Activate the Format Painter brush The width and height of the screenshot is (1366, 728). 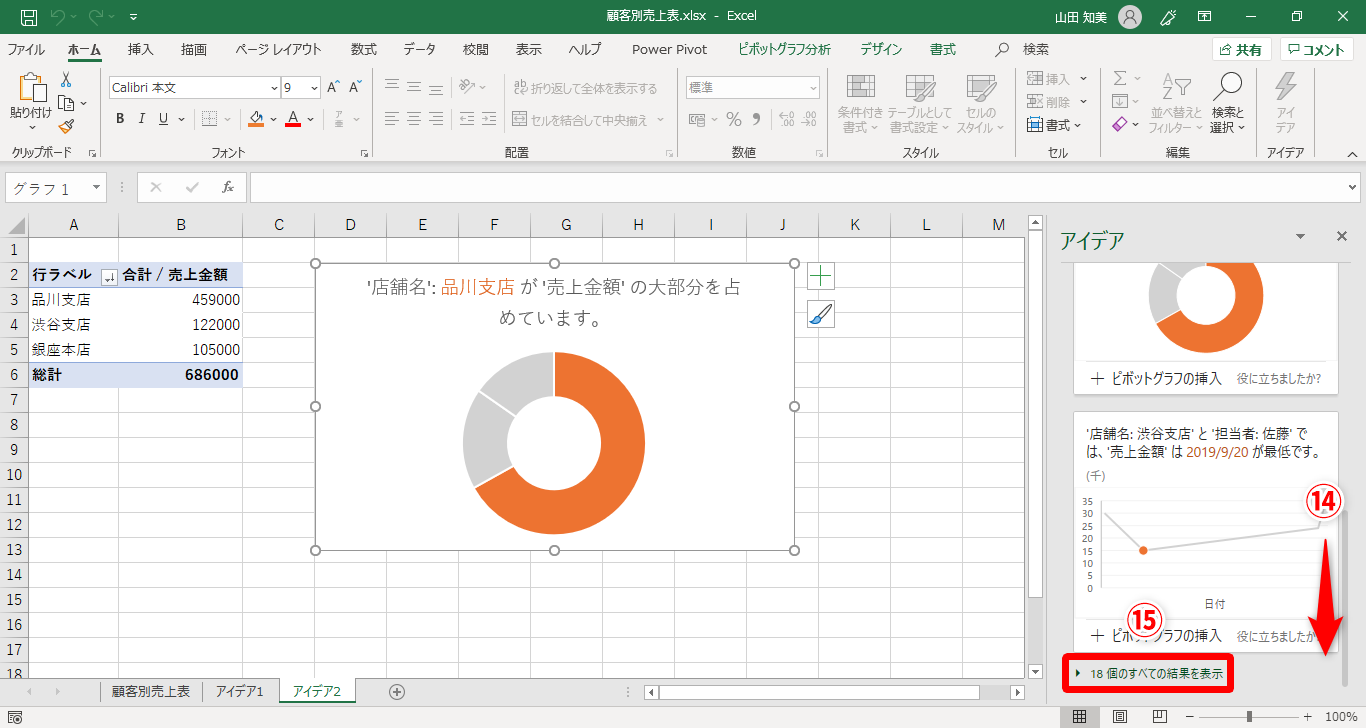pyautogui.click(x=66, y=126)
